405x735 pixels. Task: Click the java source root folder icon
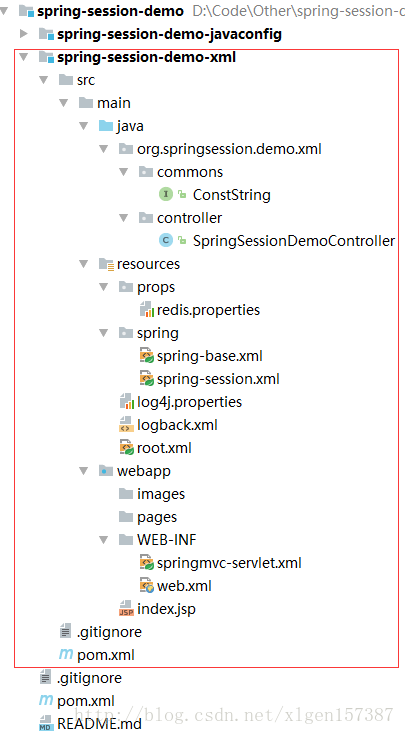click(106, 126)
